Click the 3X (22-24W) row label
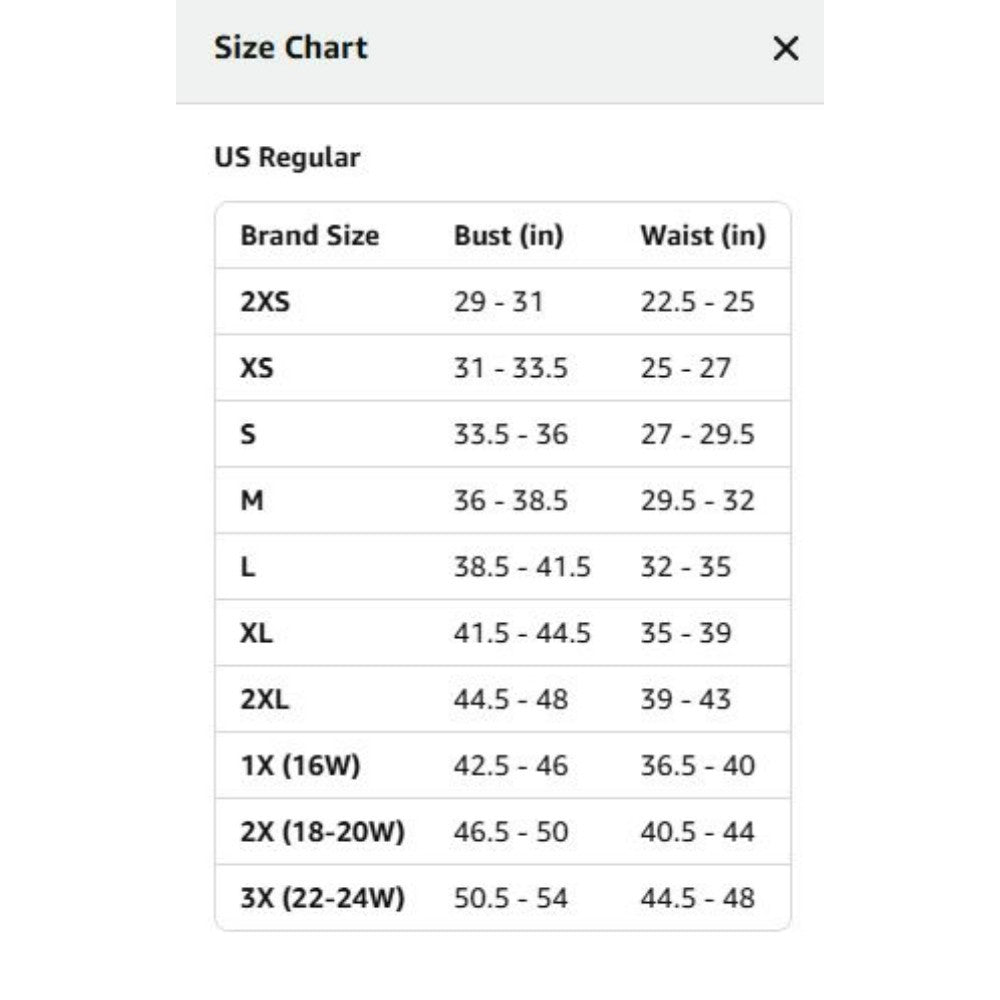The image size is (1000, 1000). 323,898
